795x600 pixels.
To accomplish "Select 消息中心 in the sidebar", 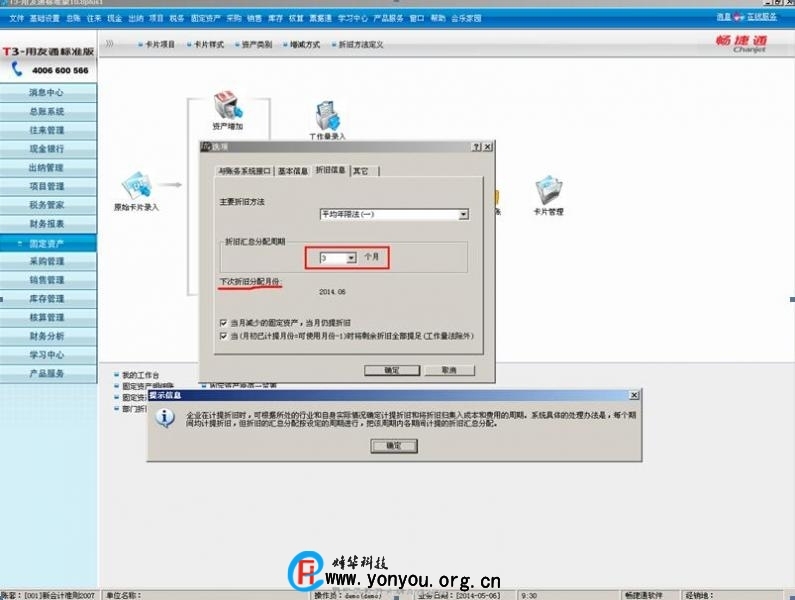I will pos(48,92).
